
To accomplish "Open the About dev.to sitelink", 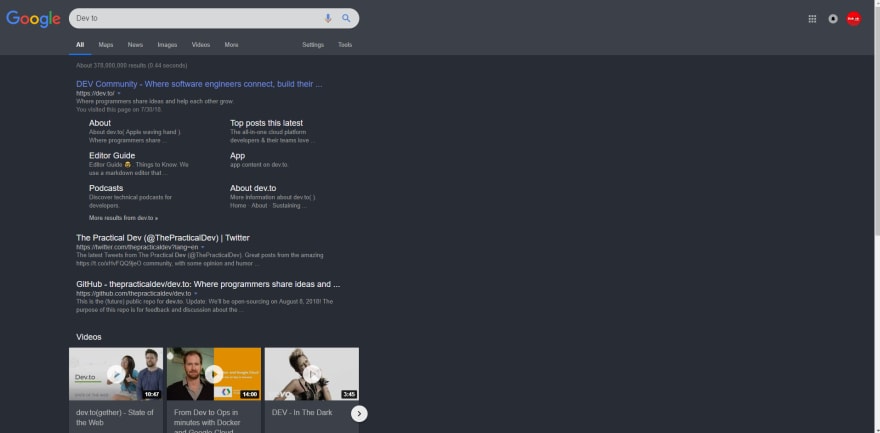I will click(x=253, y=188).
